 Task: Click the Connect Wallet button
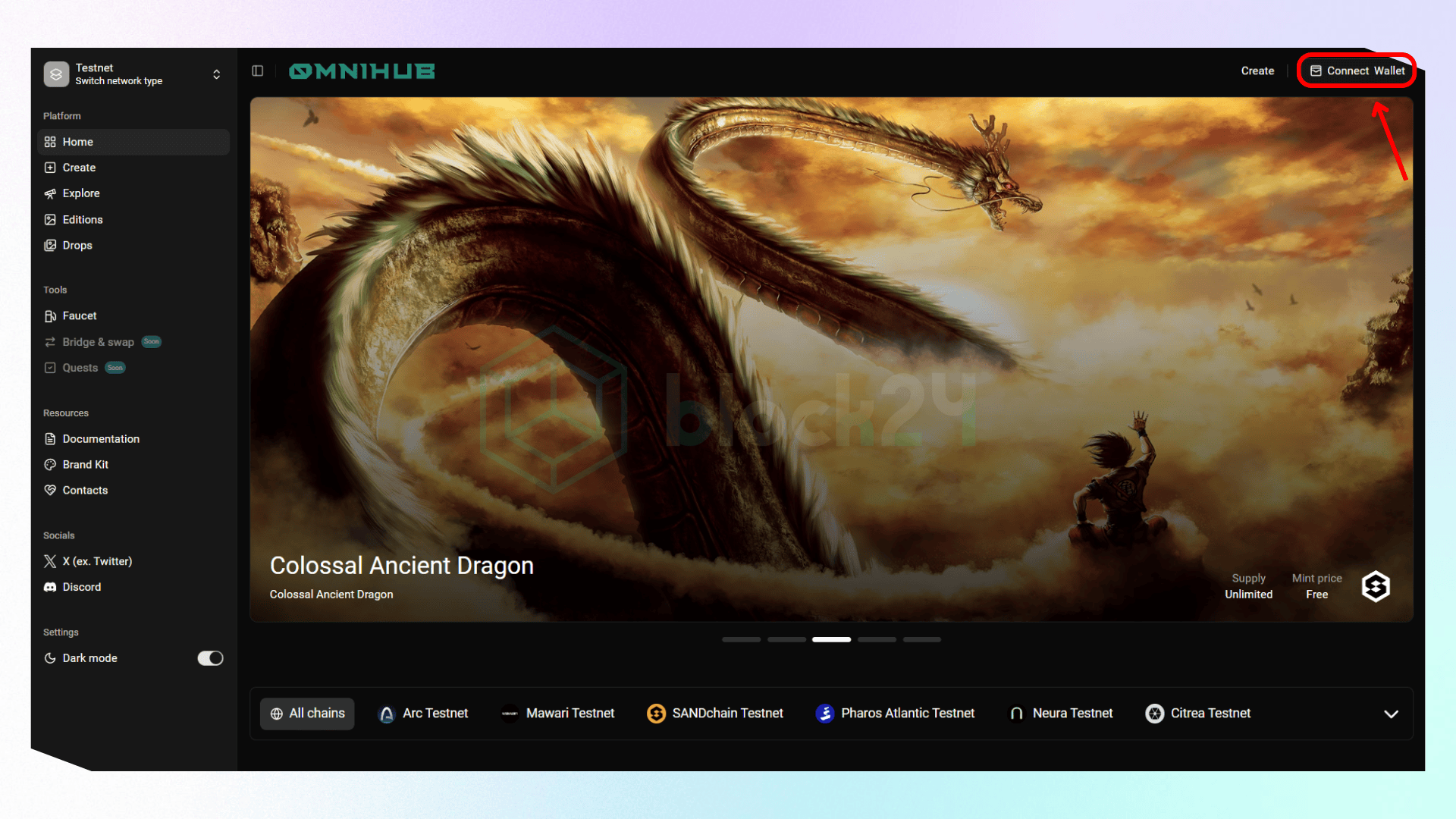click(x=1357, y=71)
